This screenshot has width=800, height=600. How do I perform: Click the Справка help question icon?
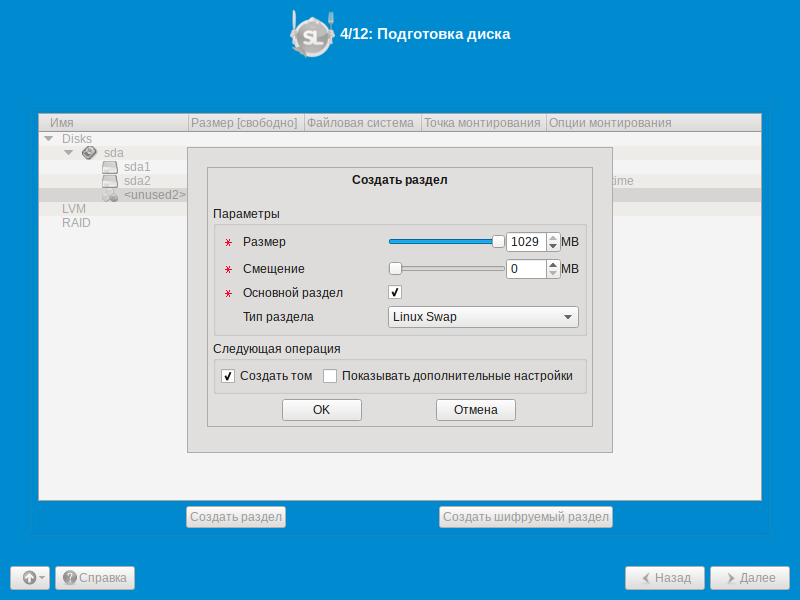pos(70,578)
